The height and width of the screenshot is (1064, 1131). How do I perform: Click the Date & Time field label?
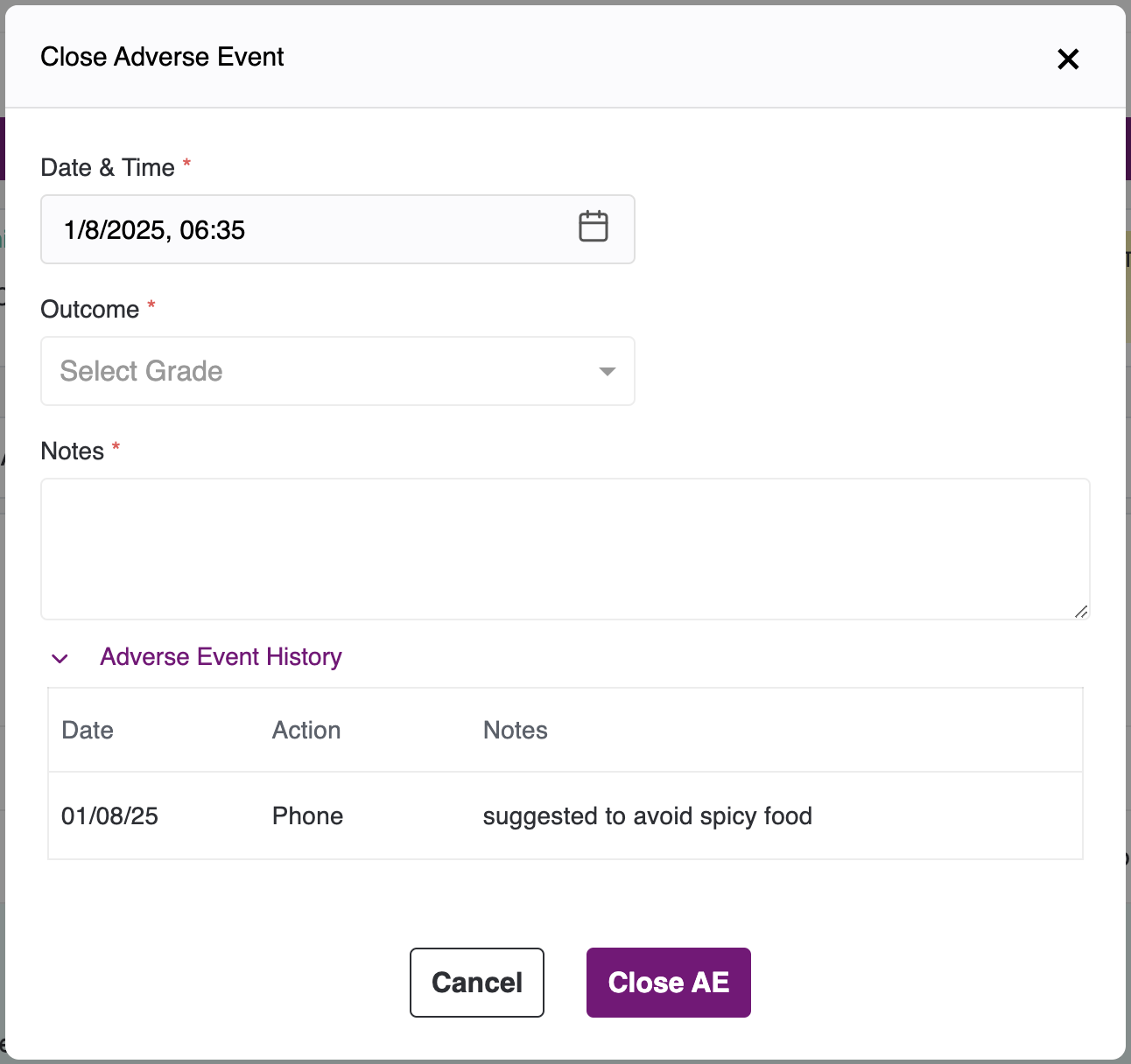(108, 168)
